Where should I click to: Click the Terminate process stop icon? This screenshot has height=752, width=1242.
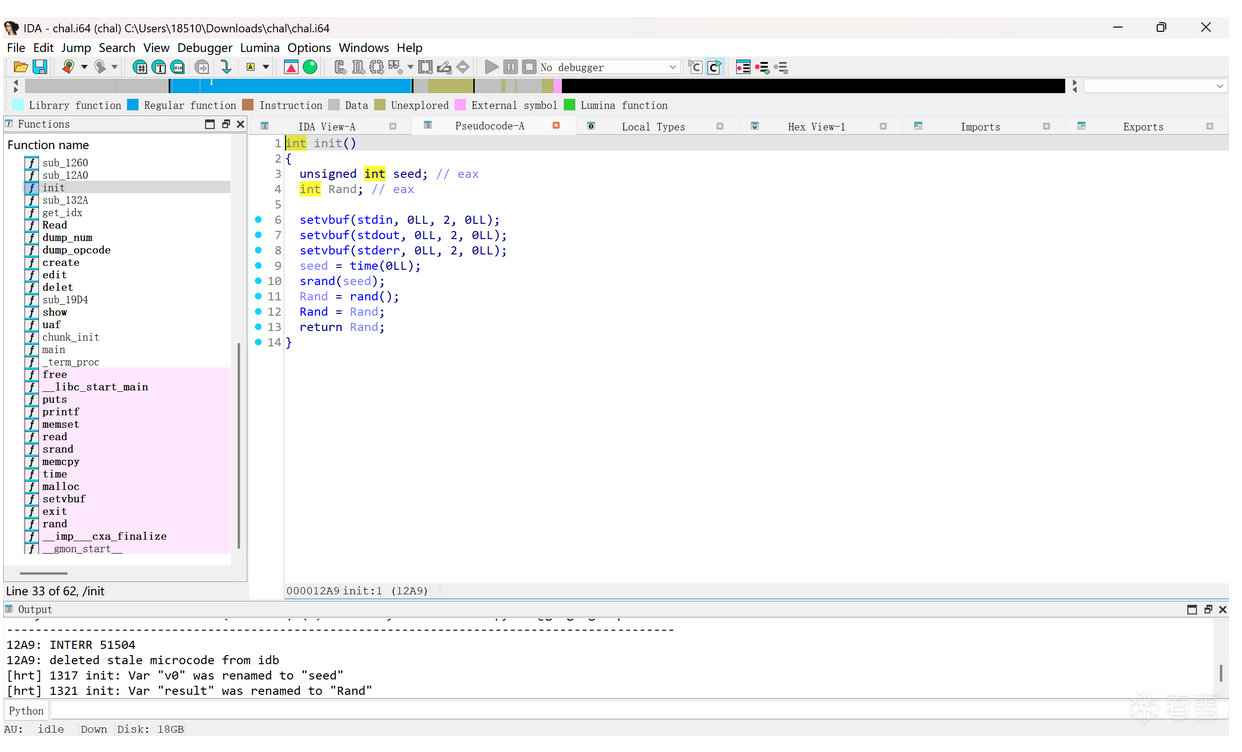click(529, 67)
